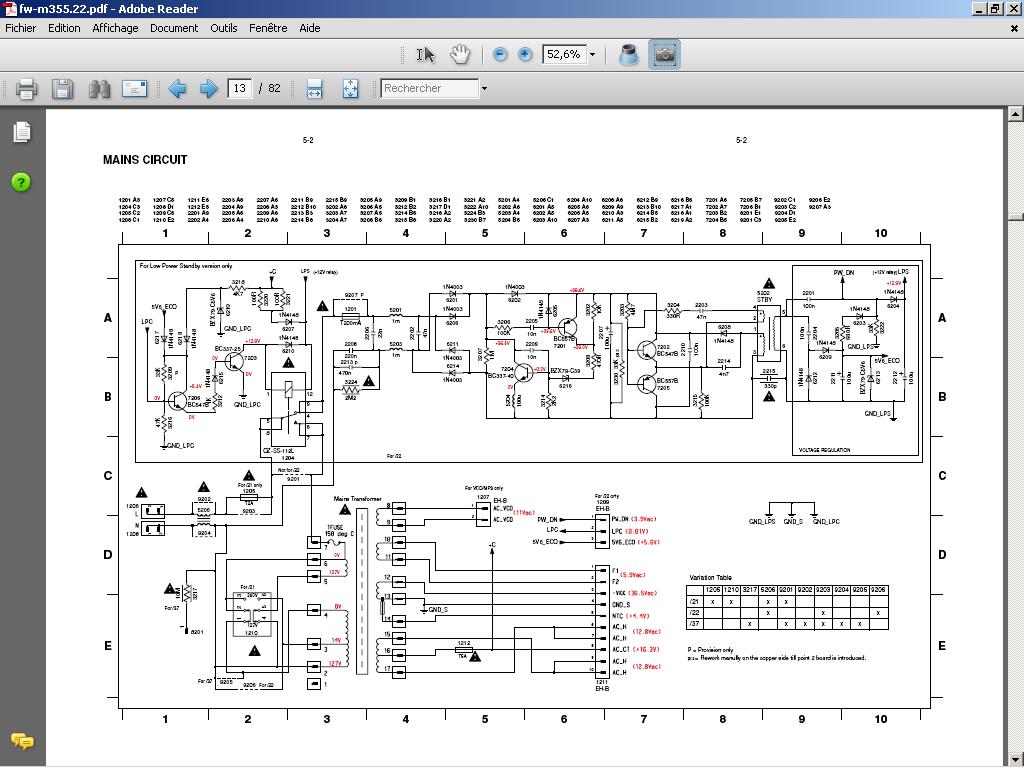This screenshot has height=768, width=1024.
Task: Open the Outils menu
Action: (223, 28)
